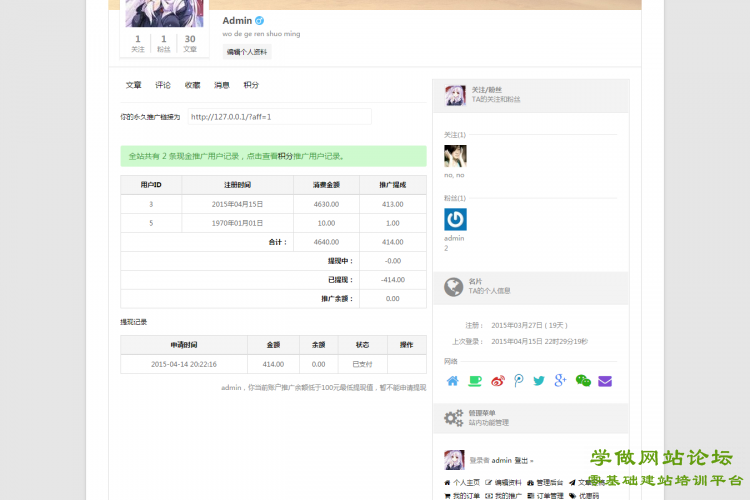The image size is (750, 500).
Task: Click the green coffee cup donation icon
Action: (475, 381)
